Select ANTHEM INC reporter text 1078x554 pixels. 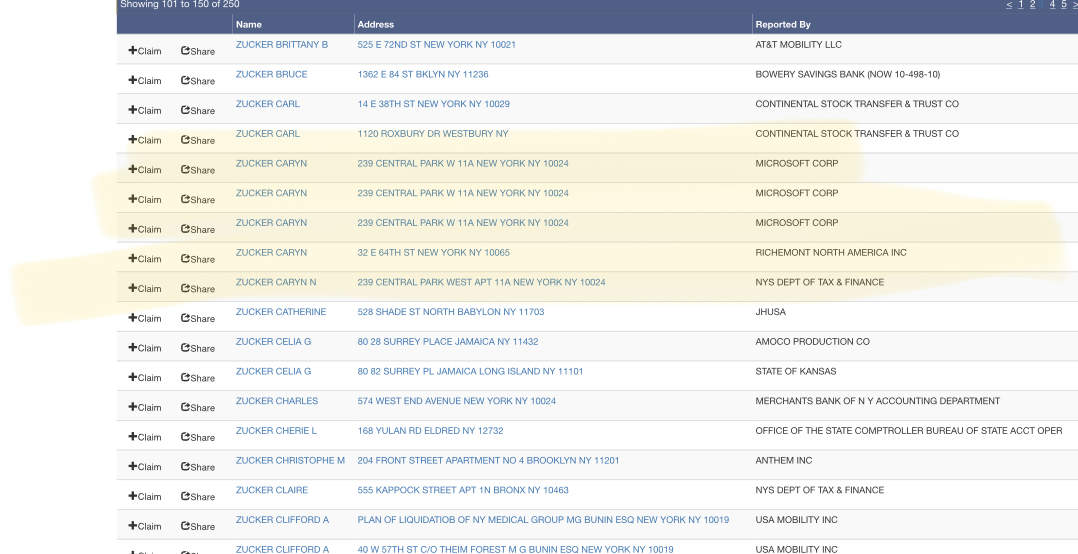784,461
